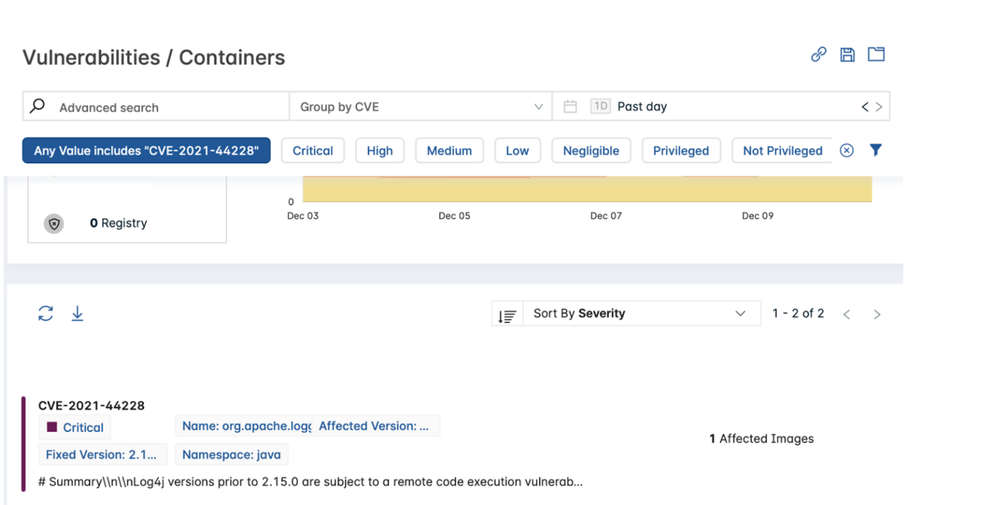Viewport: 999px width, 505px height.
Task: Click the copy link icon
Action: point(818,55)
